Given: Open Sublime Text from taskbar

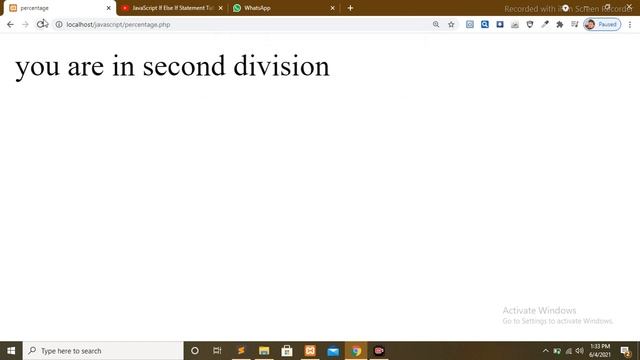Looking at the screenshot, I should coord(241,351).
